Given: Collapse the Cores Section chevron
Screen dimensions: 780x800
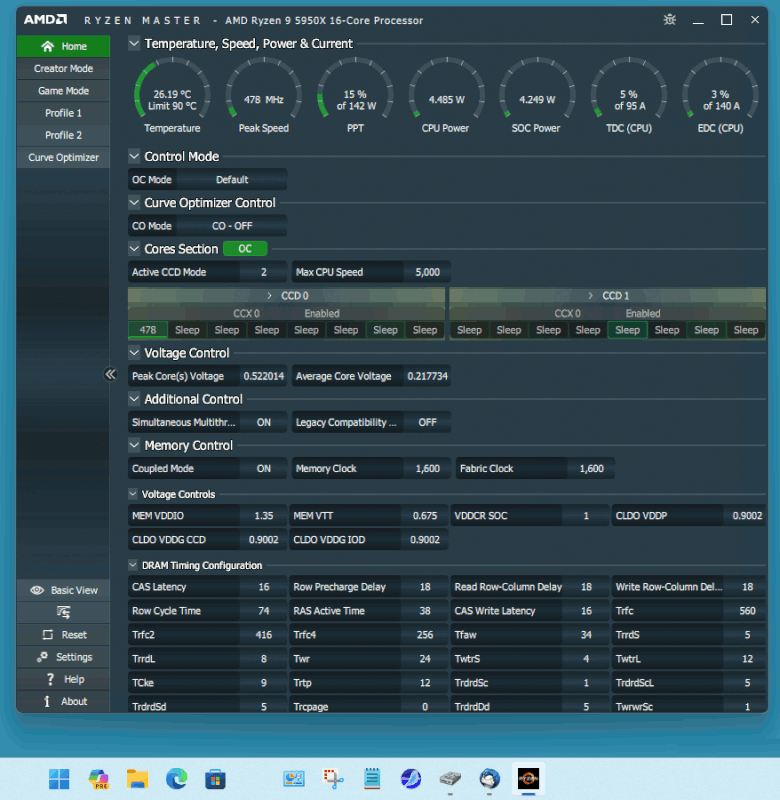Looking at the screenshot, I should 134,248.
